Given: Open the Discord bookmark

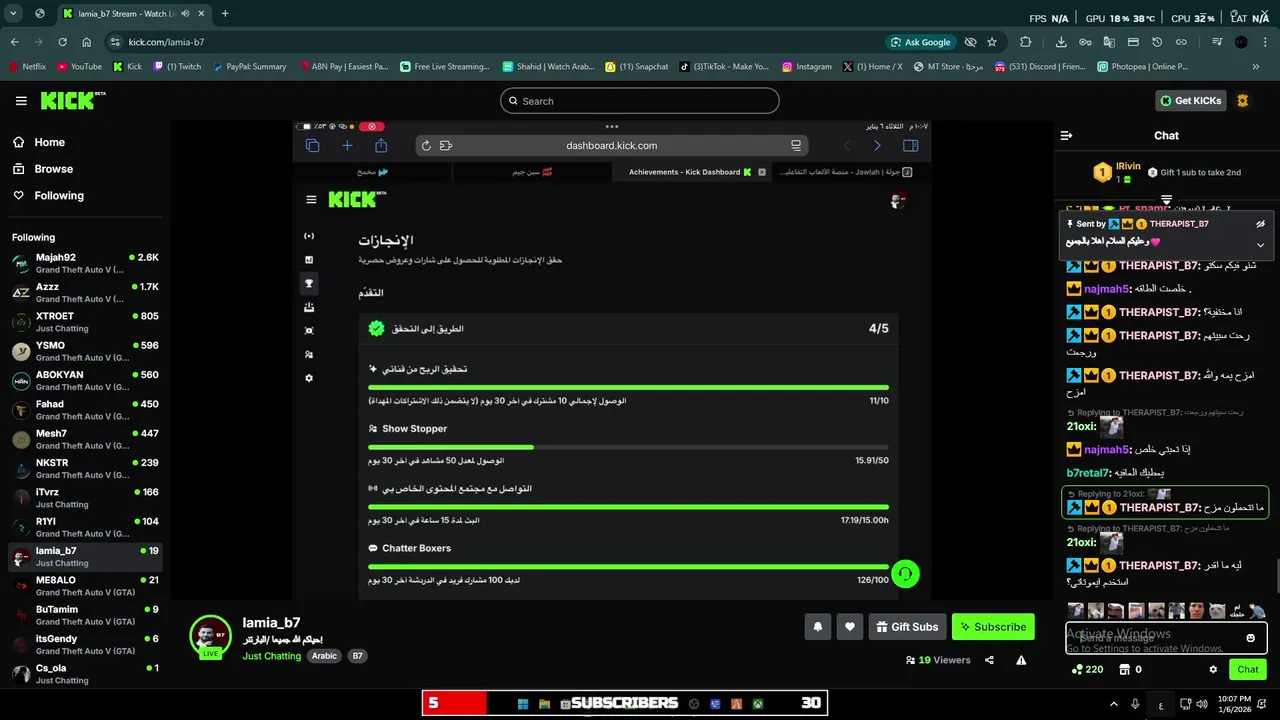Looking at the screenshot, I should coord(1038,67).
